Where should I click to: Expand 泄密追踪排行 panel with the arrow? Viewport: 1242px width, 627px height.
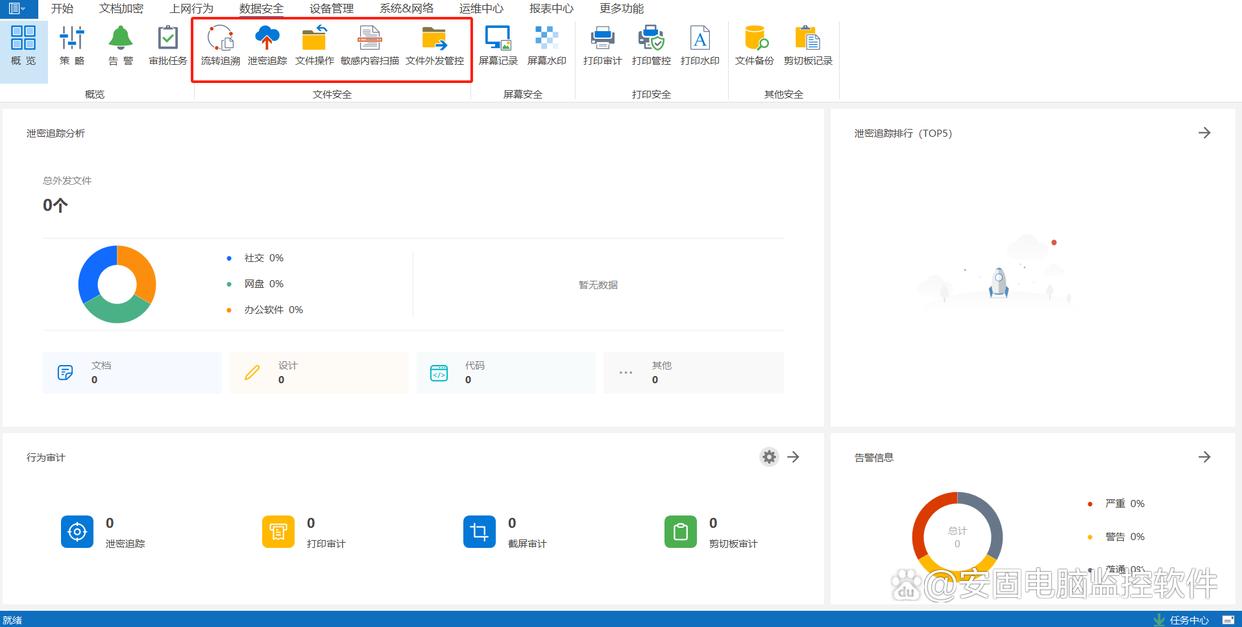(1204, 133)
